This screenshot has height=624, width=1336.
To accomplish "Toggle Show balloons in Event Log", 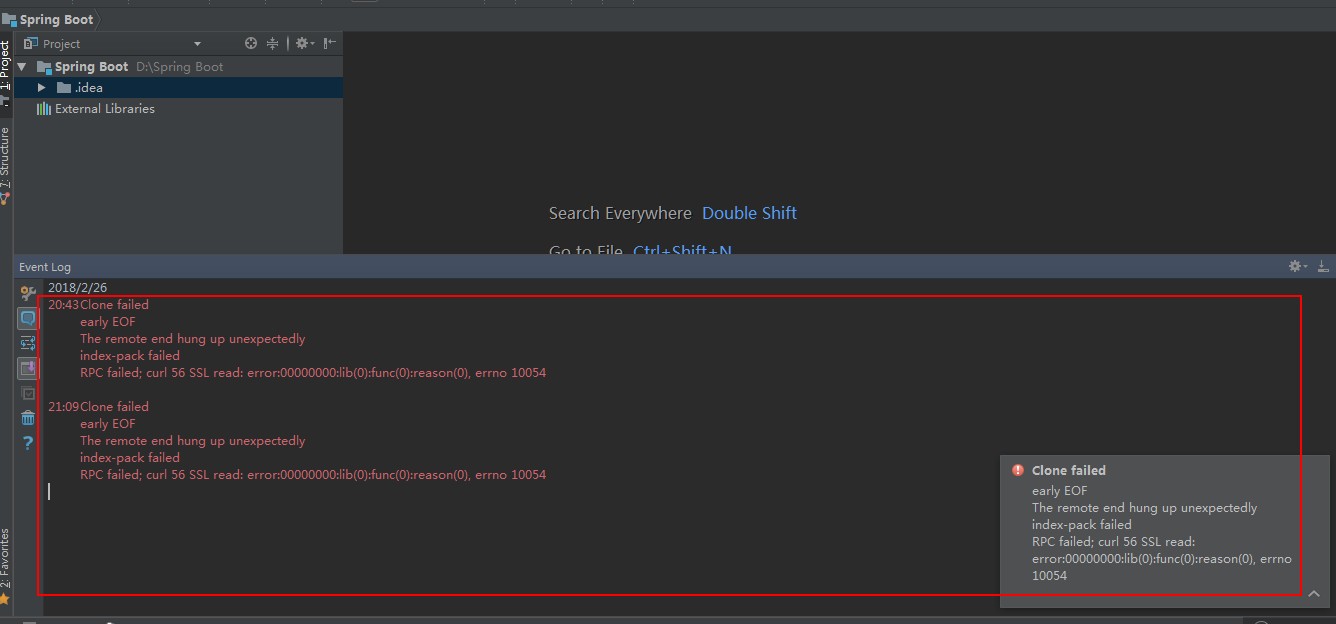I will click(28, 318).
